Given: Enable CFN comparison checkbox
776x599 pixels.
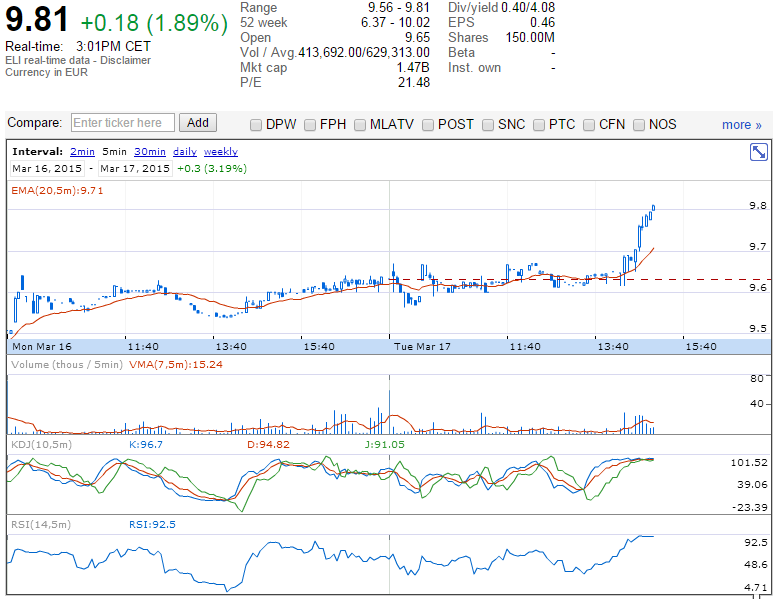Looking at the screenshot, I should [x=589, y=125].
